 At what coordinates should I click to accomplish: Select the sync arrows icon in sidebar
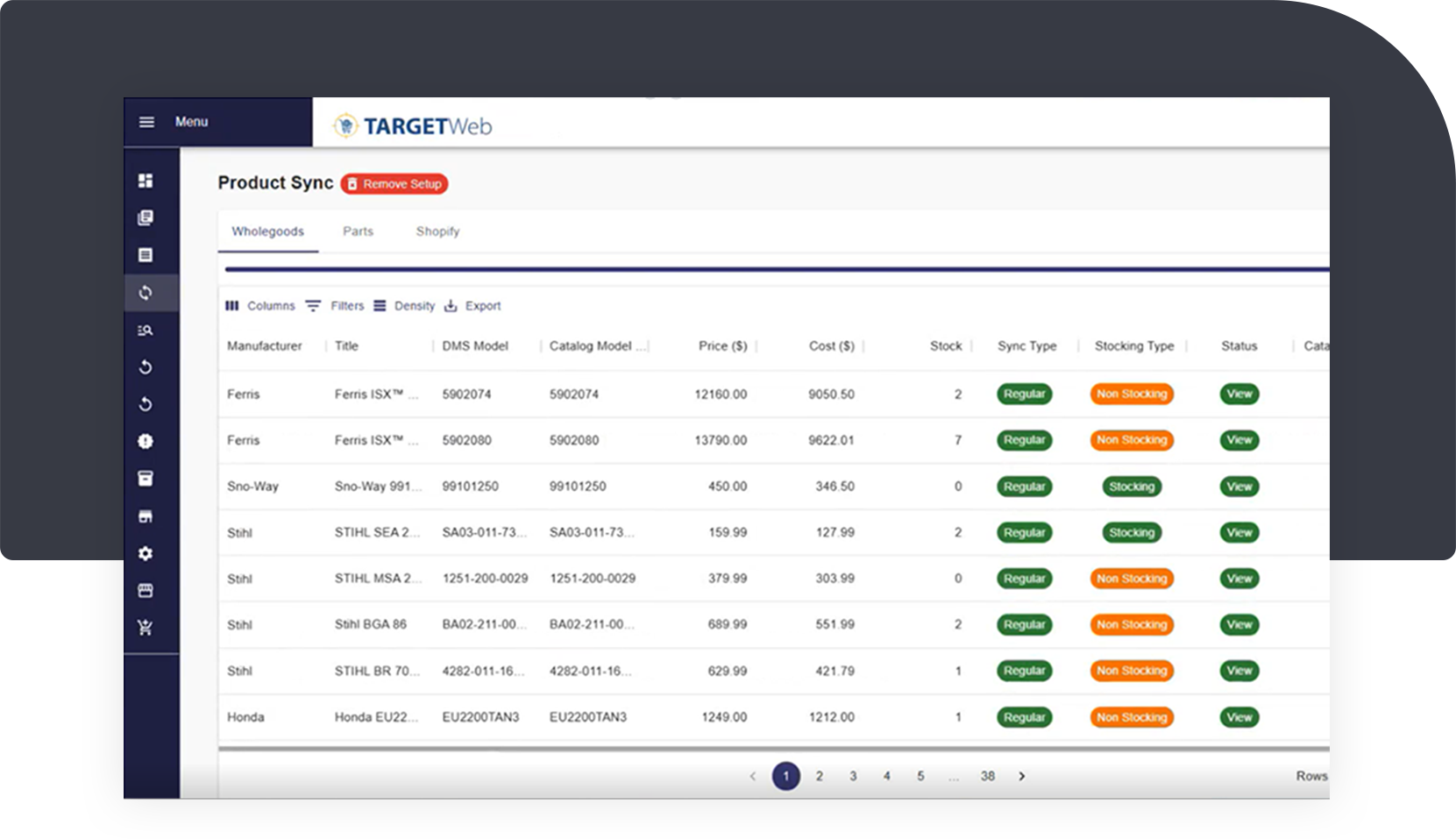coord(146,293)
